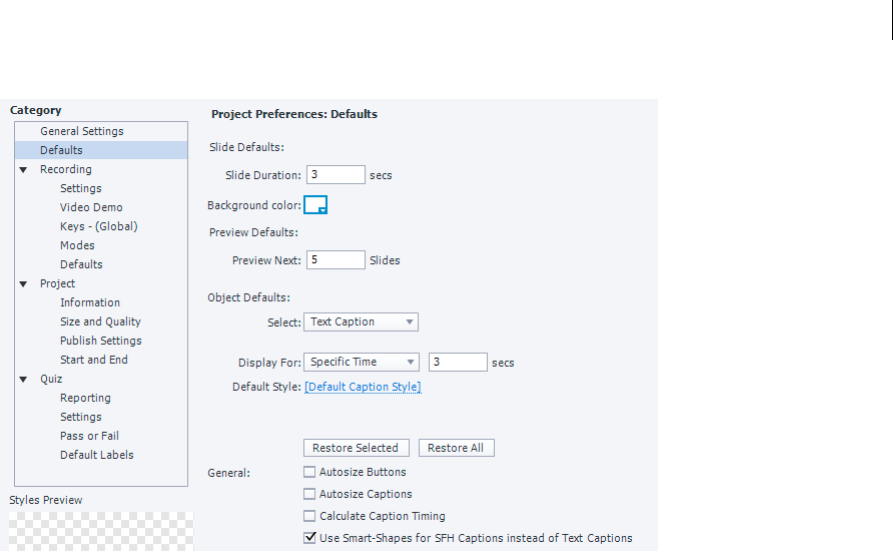Open the Background color swatch

(316, 205)
